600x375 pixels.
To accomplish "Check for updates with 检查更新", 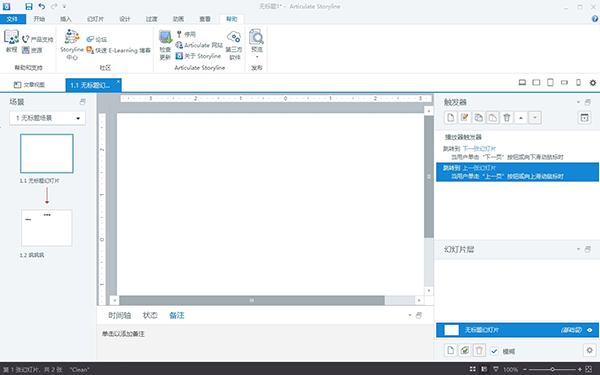I will [165, 45].
